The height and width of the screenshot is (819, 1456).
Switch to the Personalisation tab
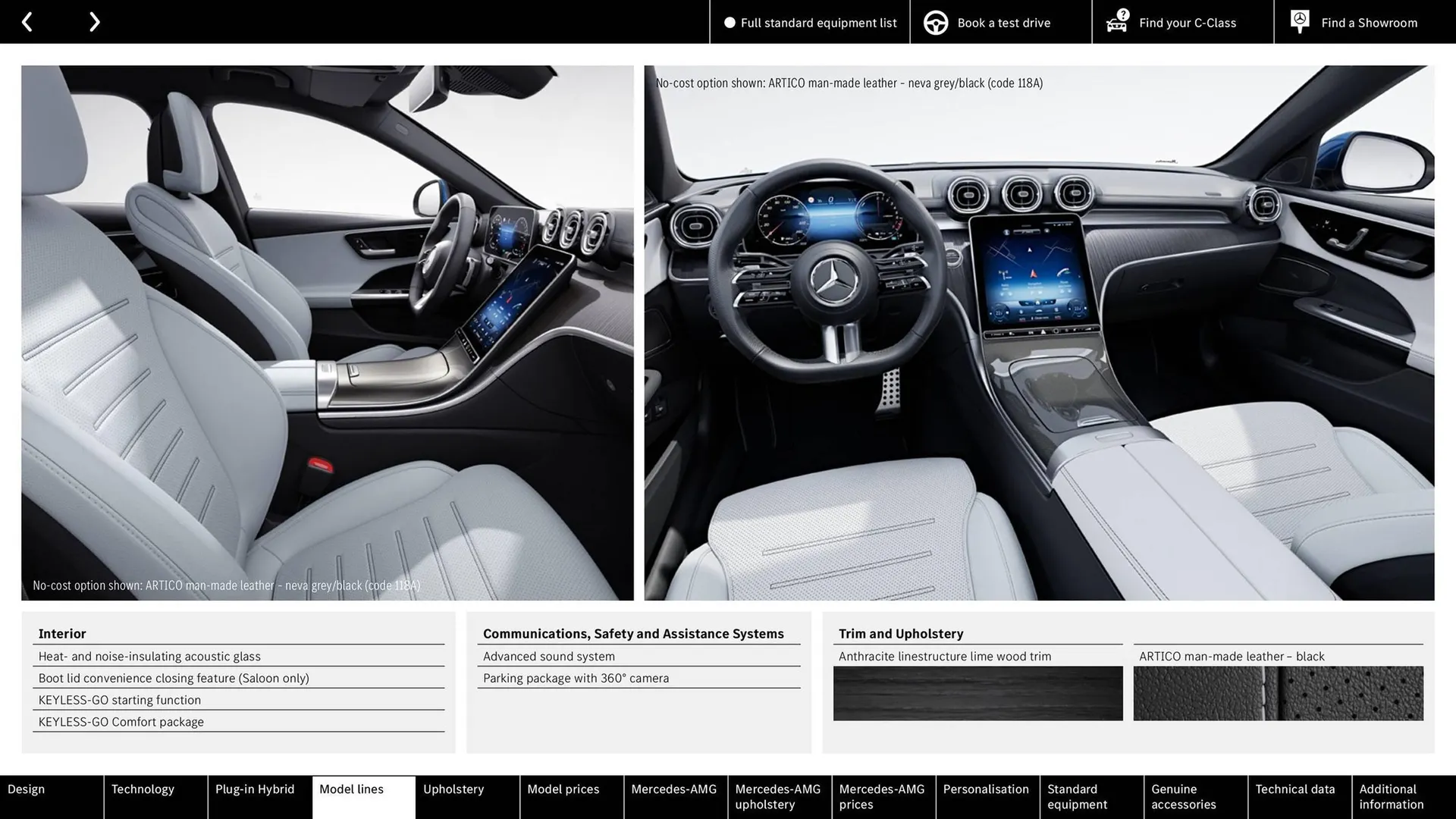coord(986,796)
